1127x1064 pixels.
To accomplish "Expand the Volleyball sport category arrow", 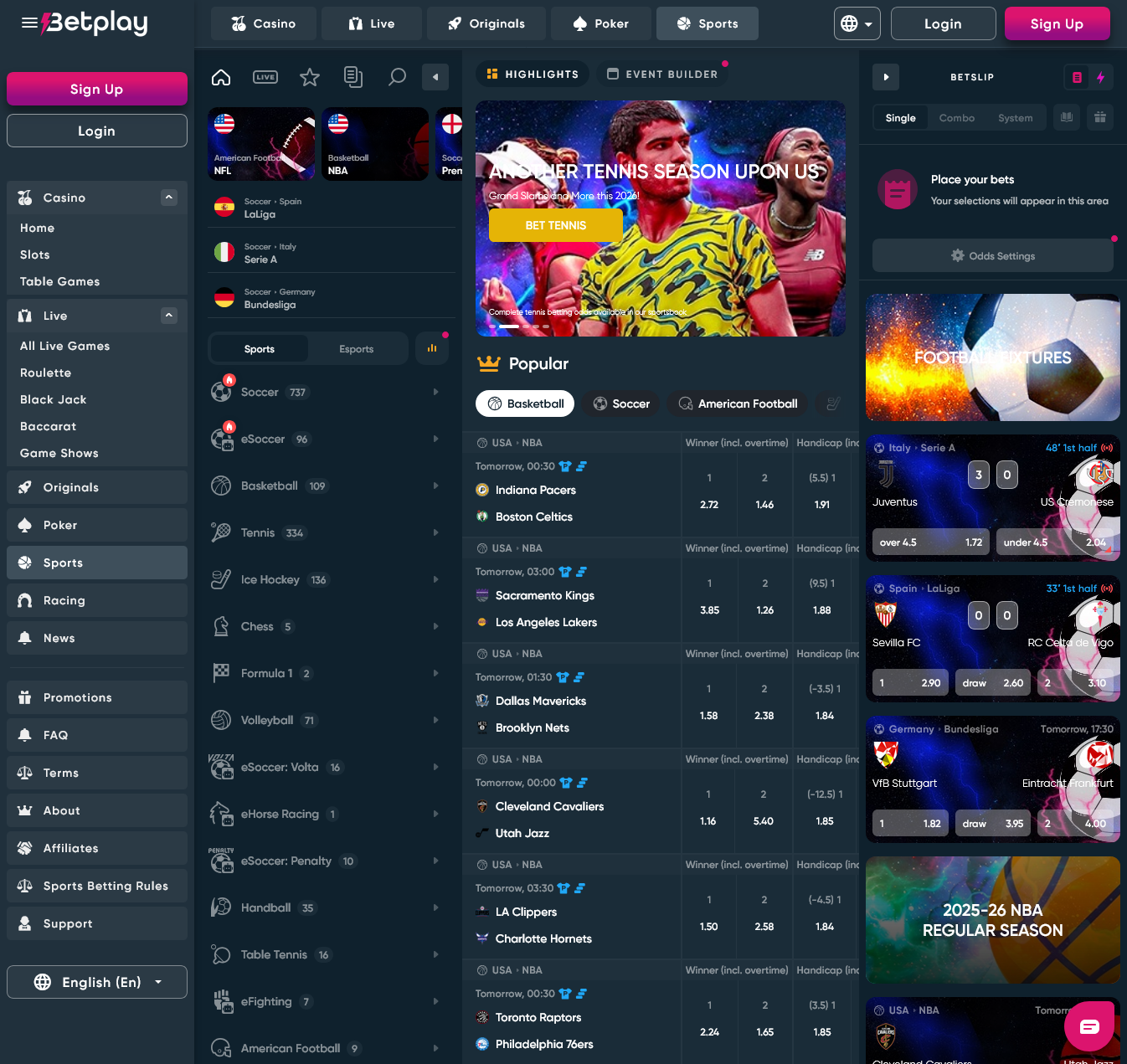I will click(435, 720).
